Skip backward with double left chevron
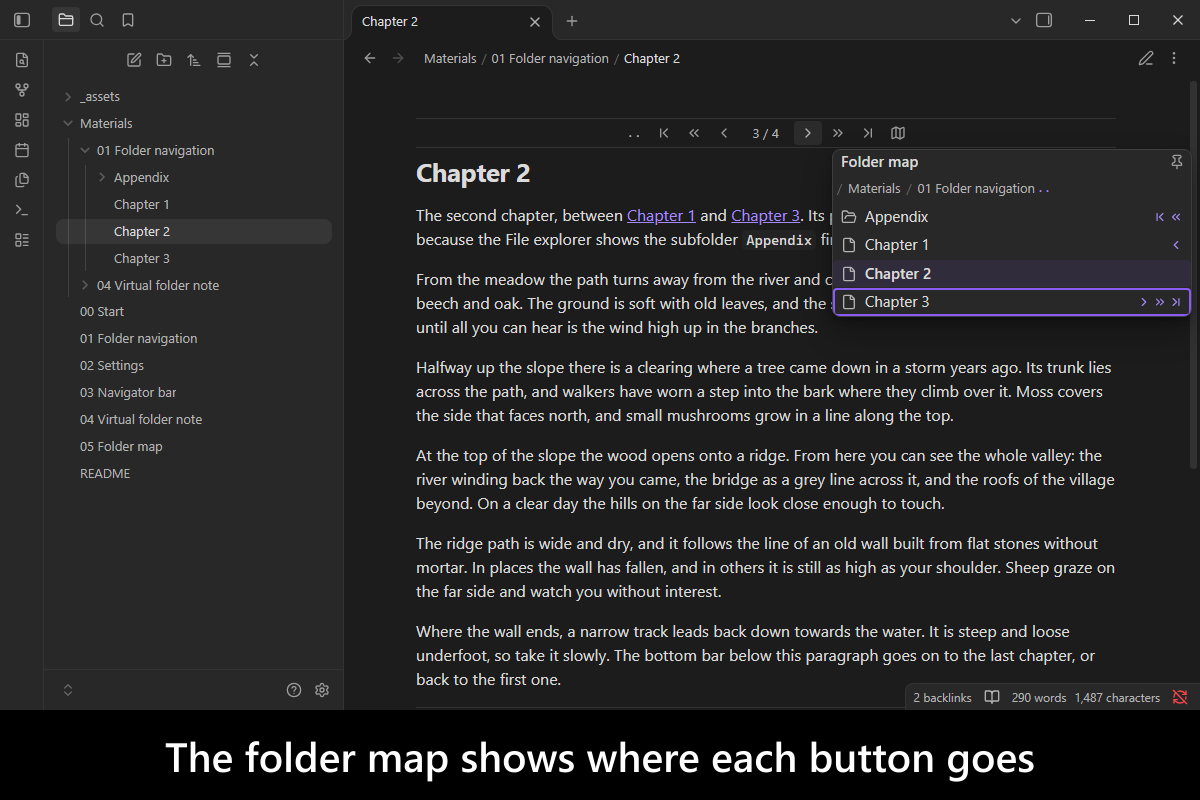The image size is (1200, 800). (x=694, y=133)
